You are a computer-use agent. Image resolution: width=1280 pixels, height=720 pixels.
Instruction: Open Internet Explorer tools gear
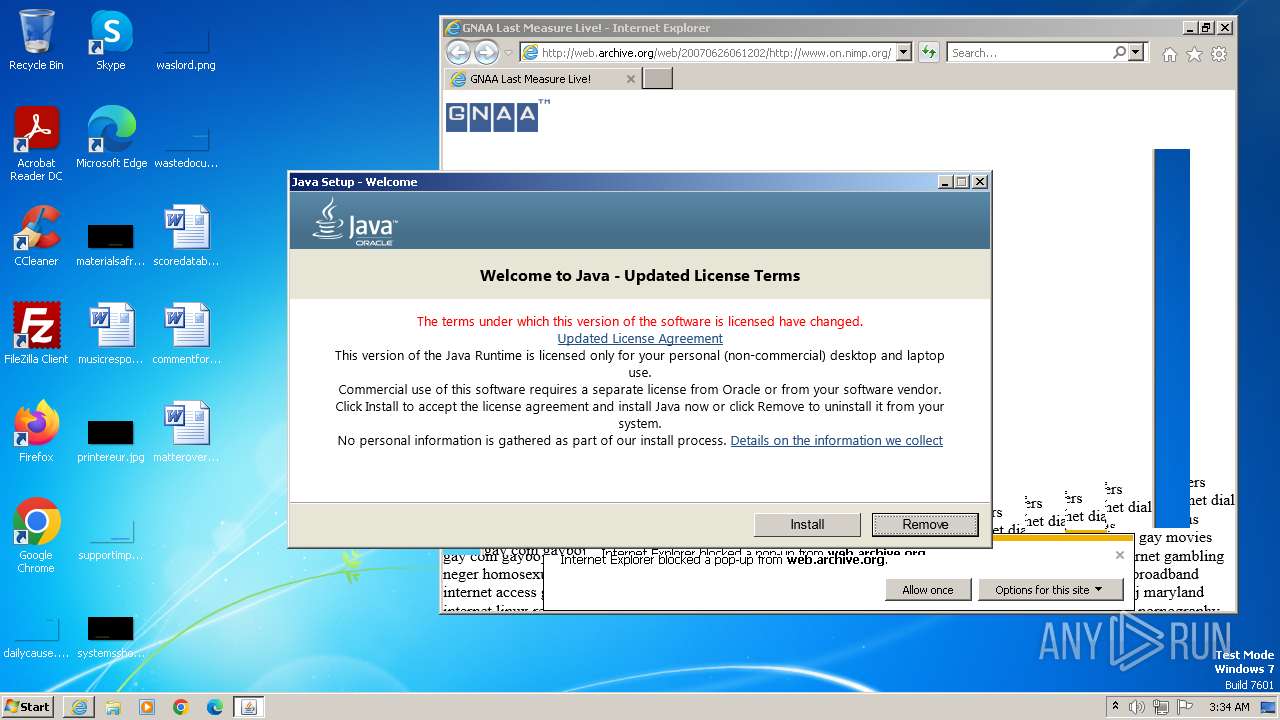tap(1219, 54)
